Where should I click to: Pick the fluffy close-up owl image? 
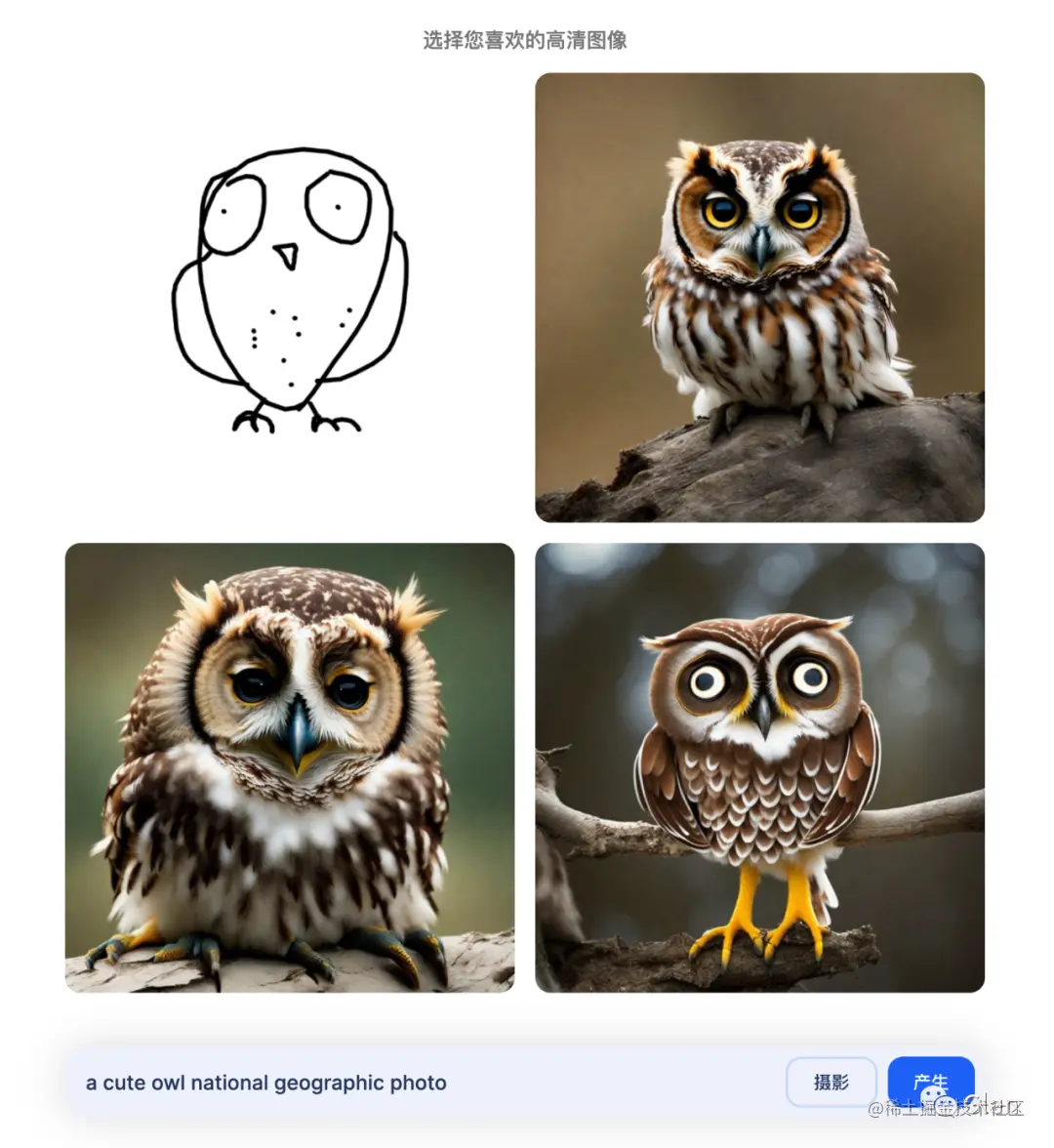pos(290,767)
